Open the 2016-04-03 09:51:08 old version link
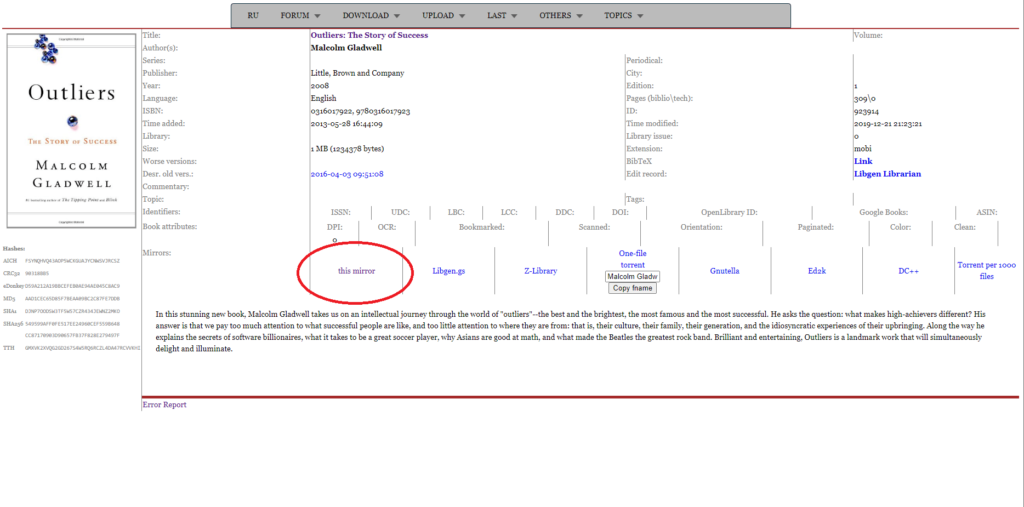 (x=347, y=174)
